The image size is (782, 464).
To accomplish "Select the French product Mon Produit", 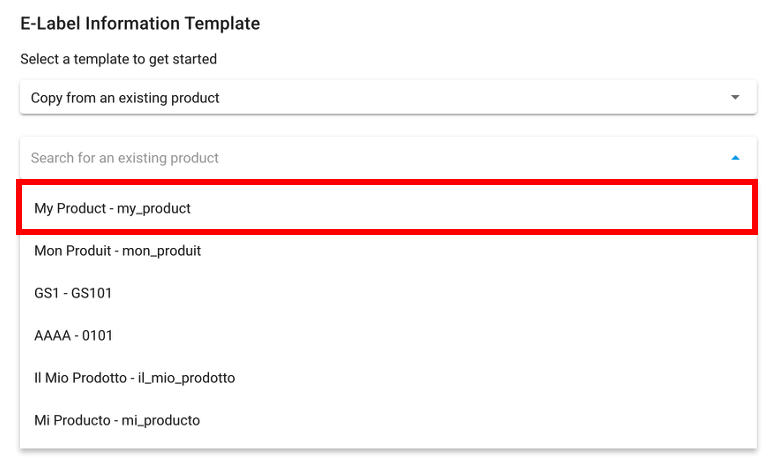I will [x=118, y=251].
